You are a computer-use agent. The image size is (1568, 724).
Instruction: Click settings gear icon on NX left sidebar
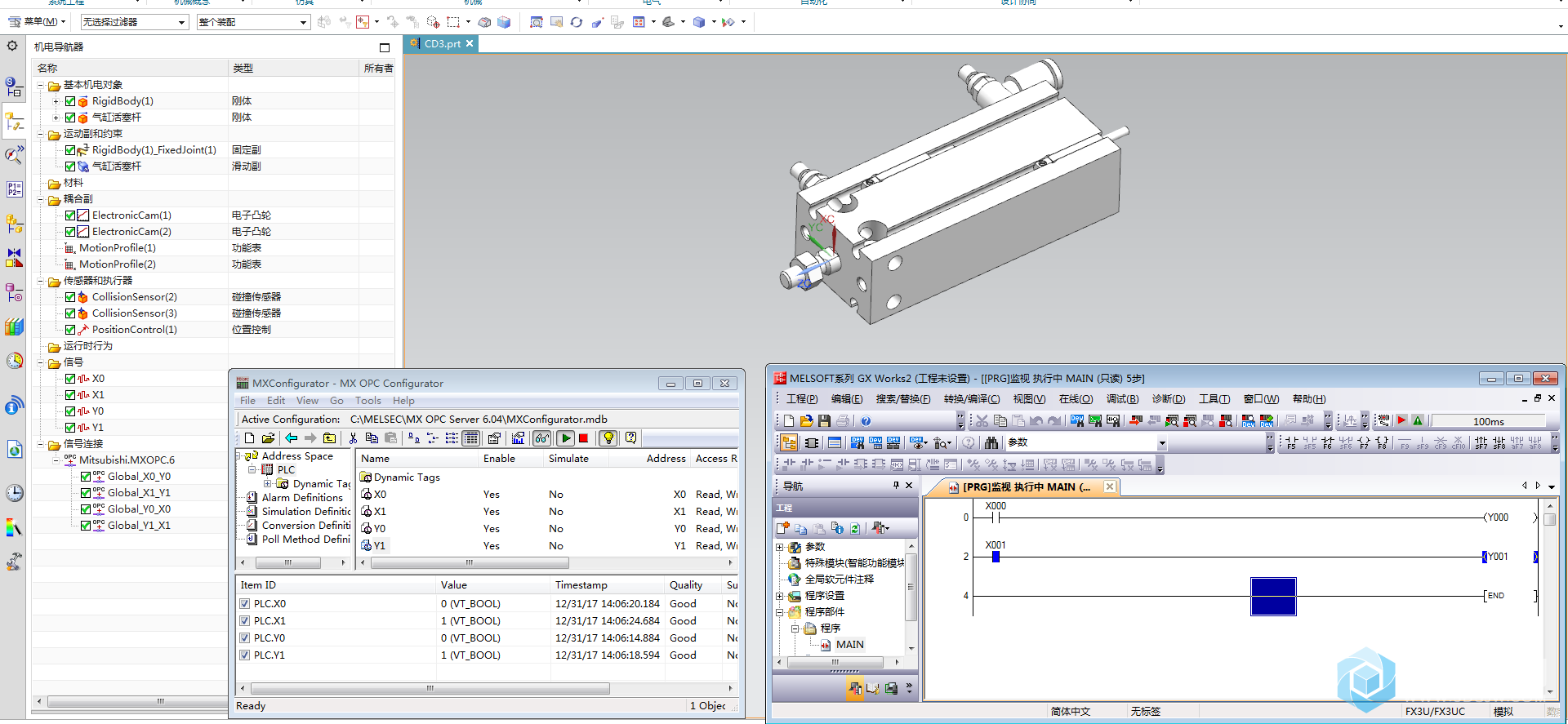click(12, 46)
